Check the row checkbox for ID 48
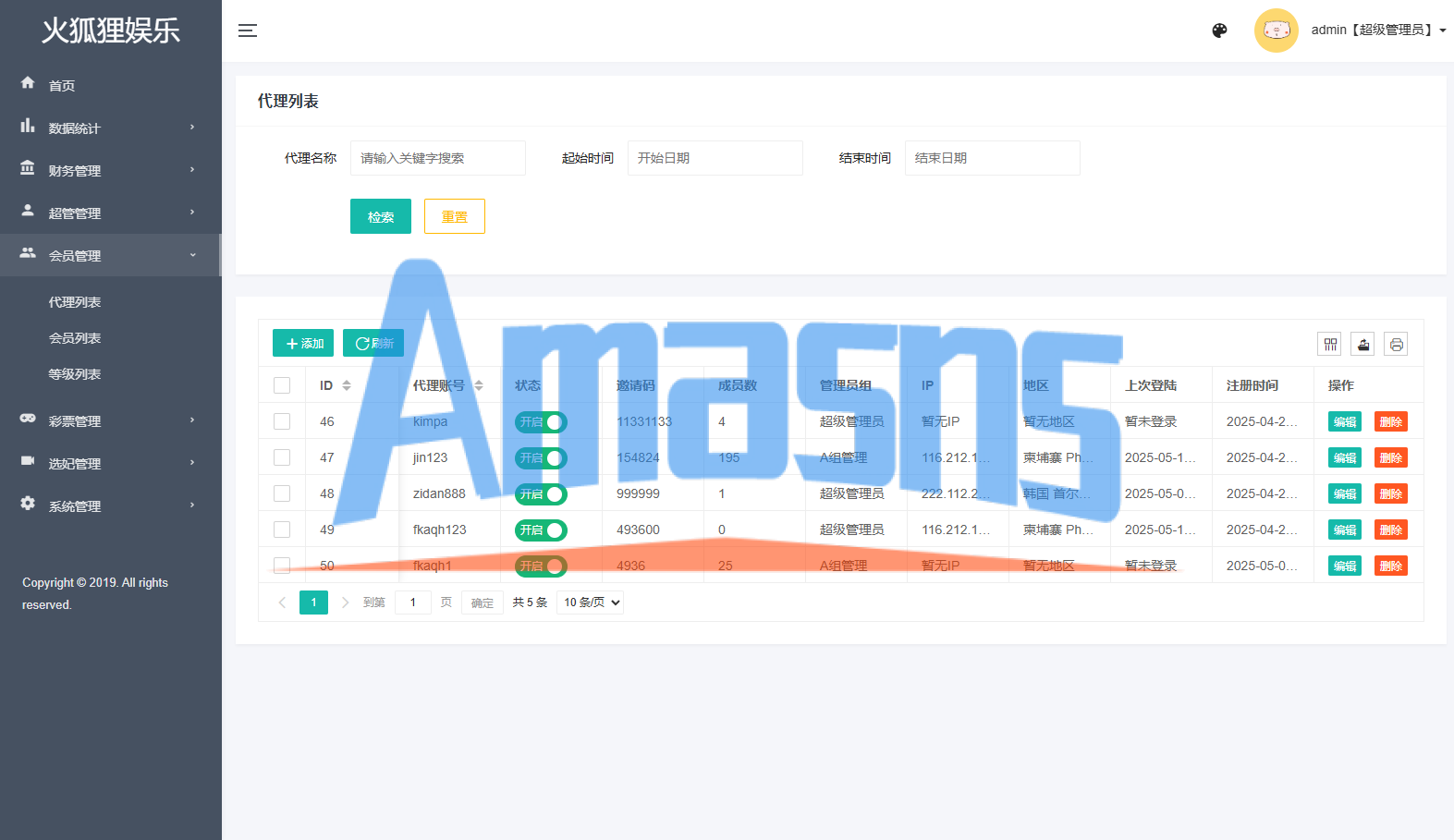The width and height of the screenshot is (1454, 840). [282, 493]
